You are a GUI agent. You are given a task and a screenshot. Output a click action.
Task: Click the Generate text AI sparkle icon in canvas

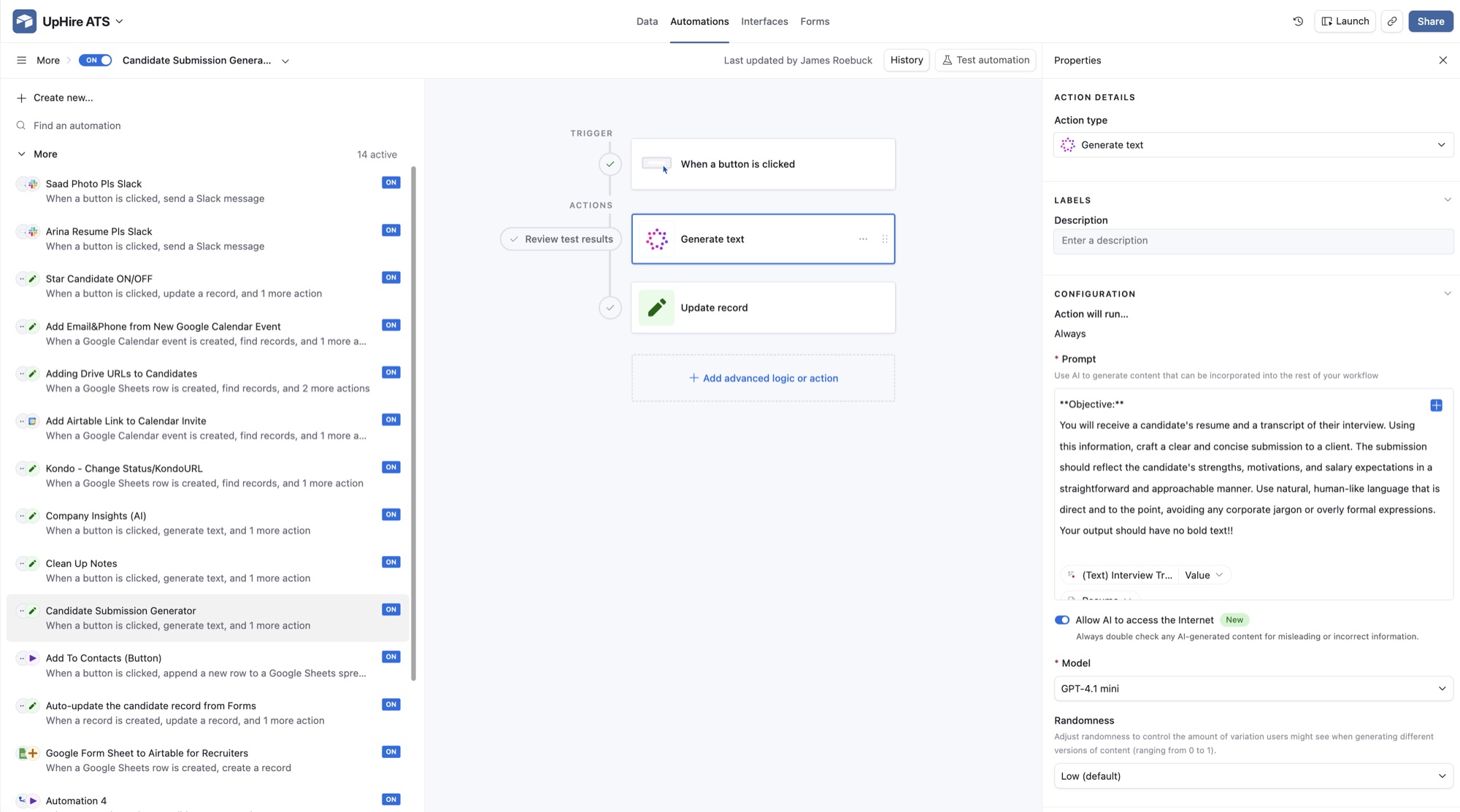click(656, 239)
